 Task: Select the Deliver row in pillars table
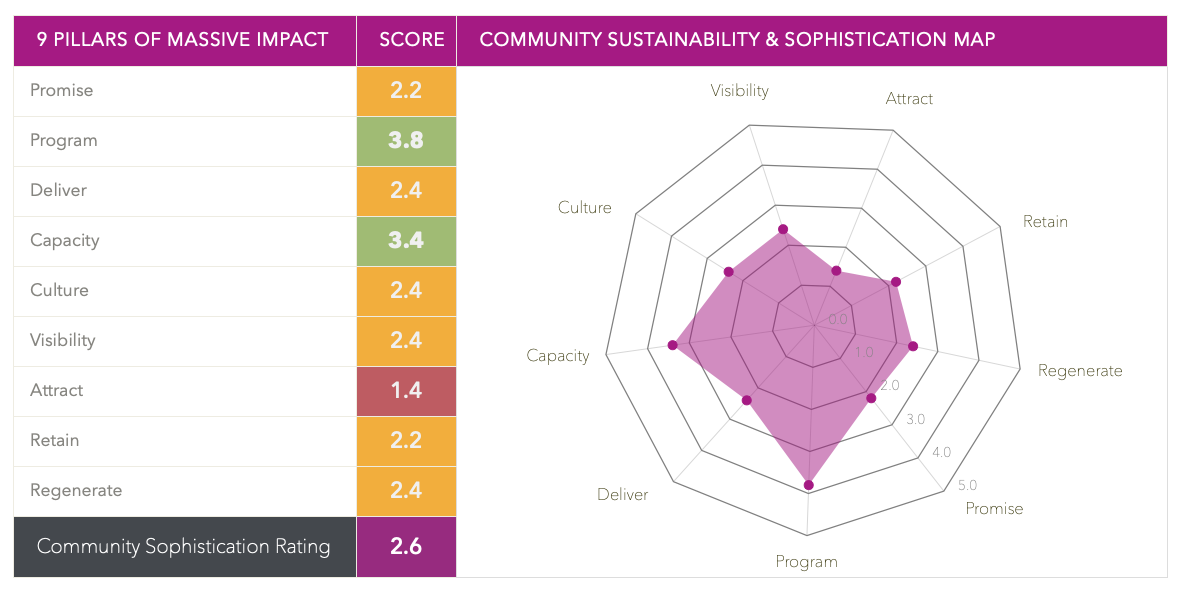[x=58, y=191]
